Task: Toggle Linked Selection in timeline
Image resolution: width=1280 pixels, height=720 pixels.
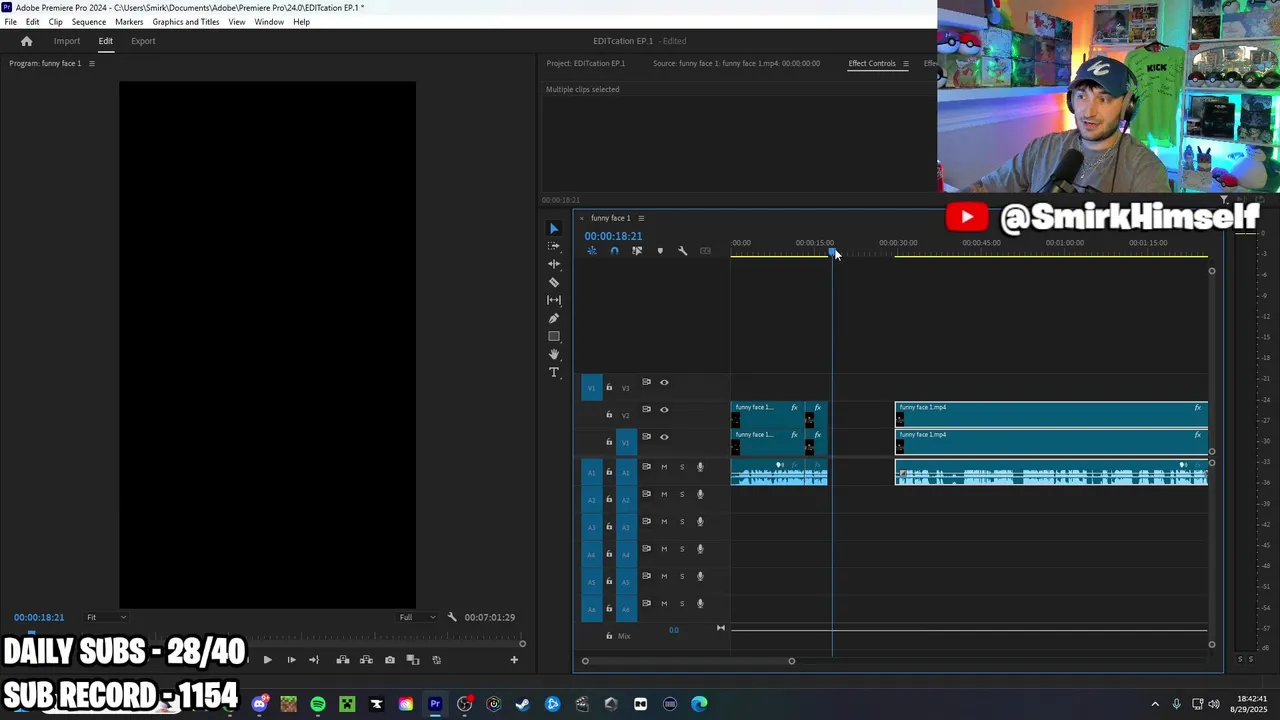Action: [637, 251]
